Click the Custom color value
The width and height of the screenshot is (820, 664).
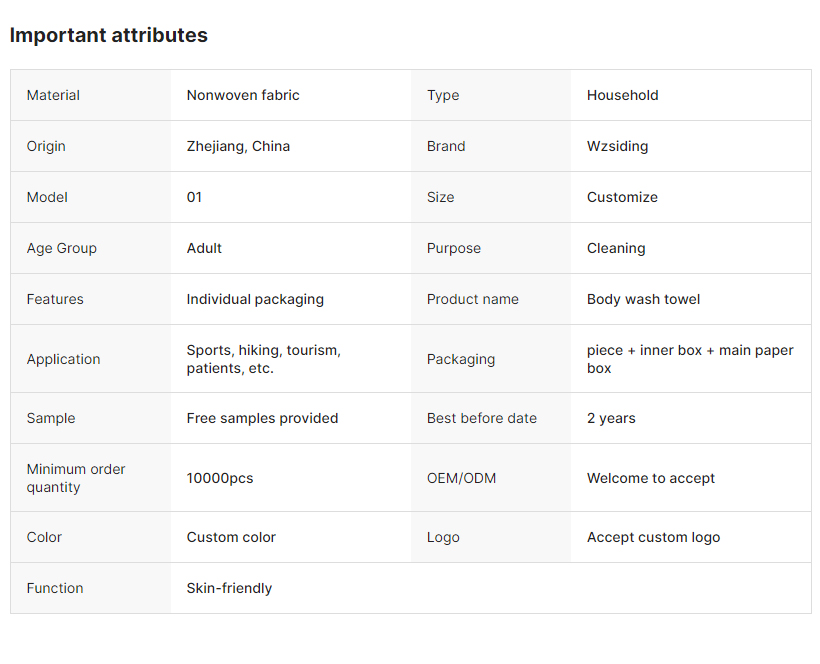click(x=231, y=537)
